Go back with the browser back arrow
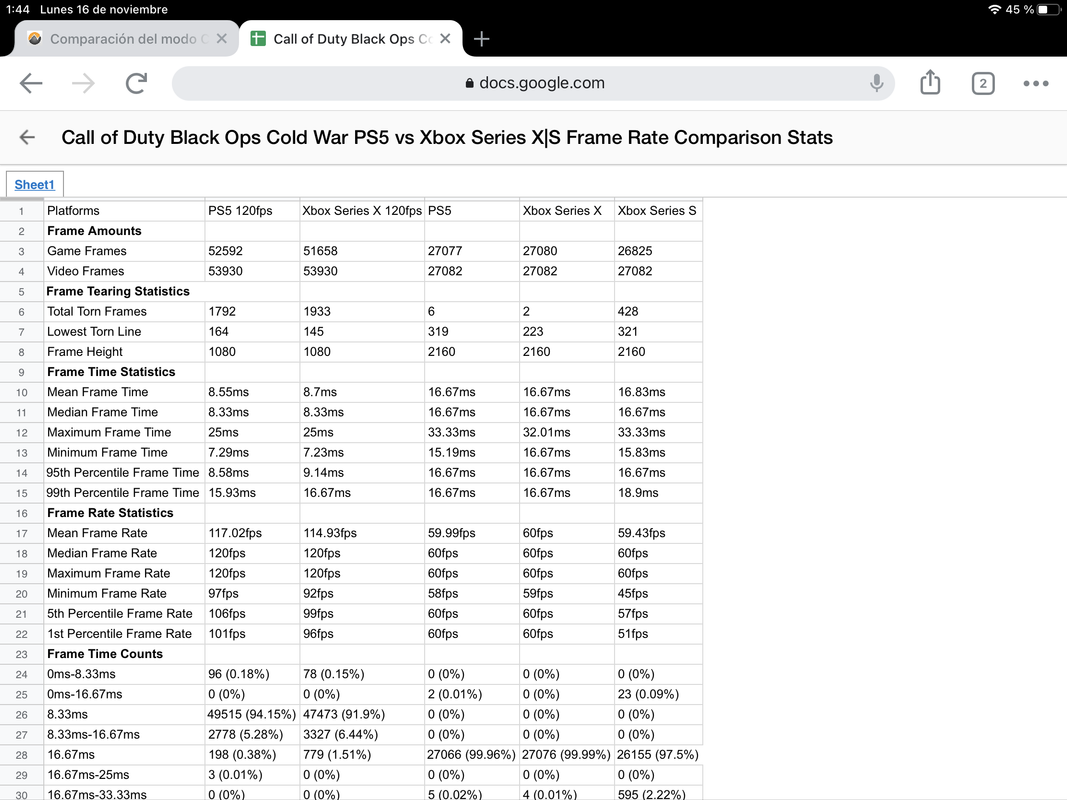 coord(31,83)
